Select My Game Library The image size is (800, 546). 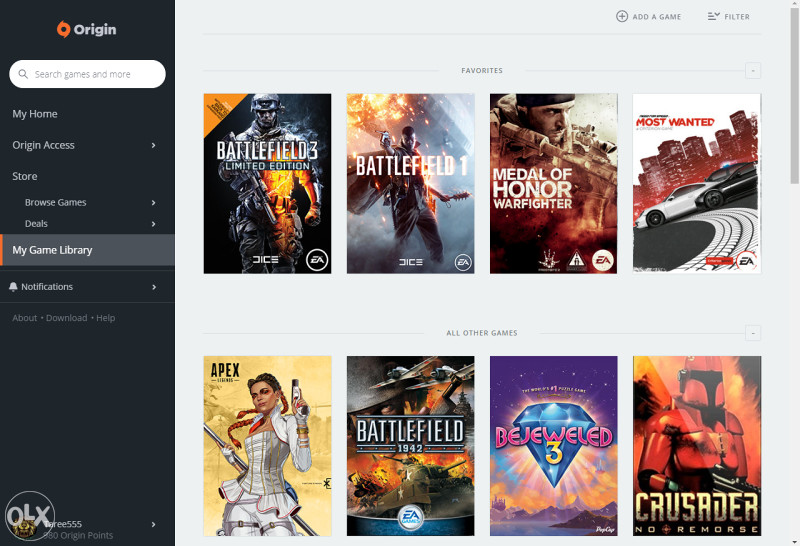coord(87,250)
